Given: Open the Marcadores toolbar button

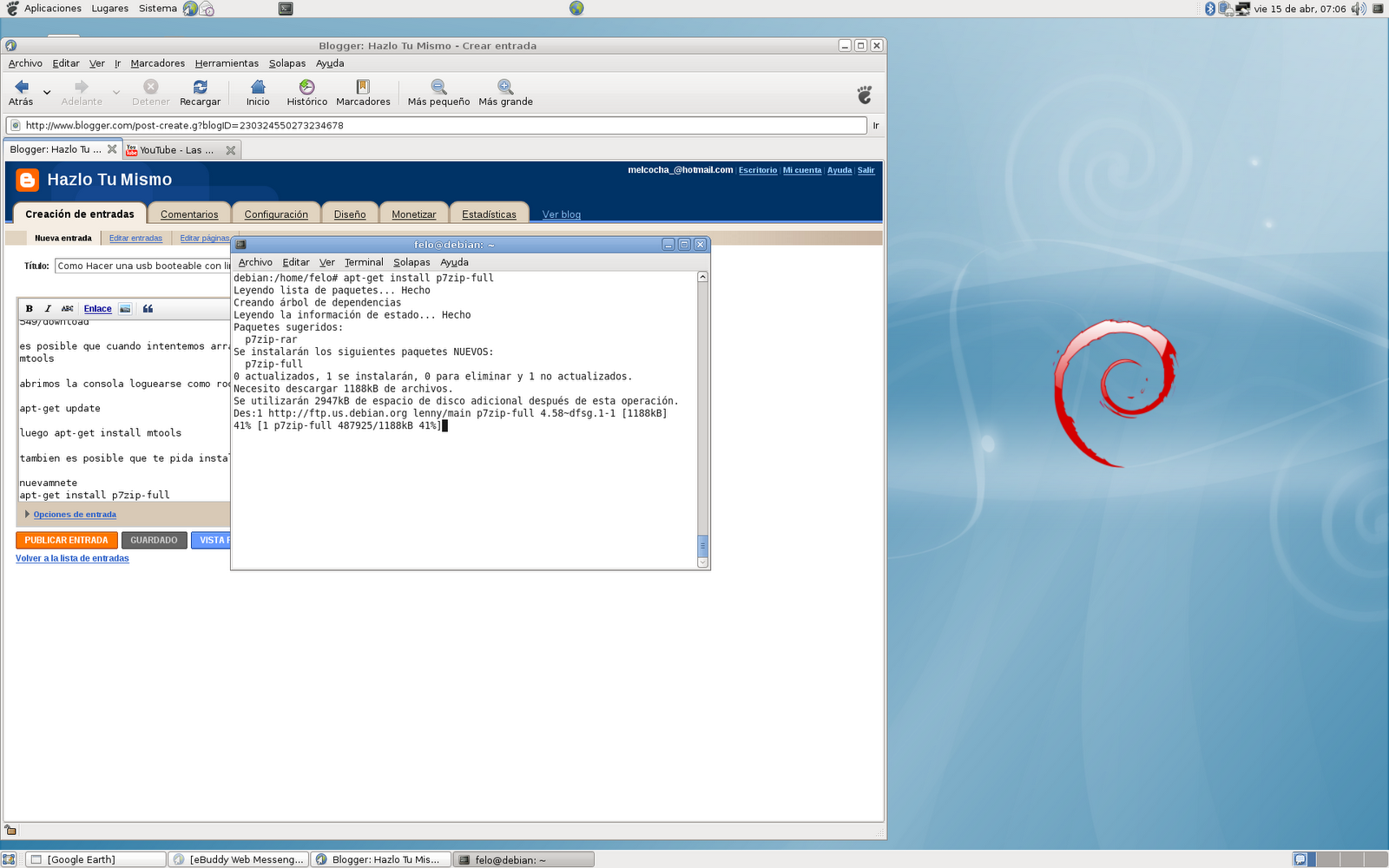Looking at the screenshot, I should (363, 92).
